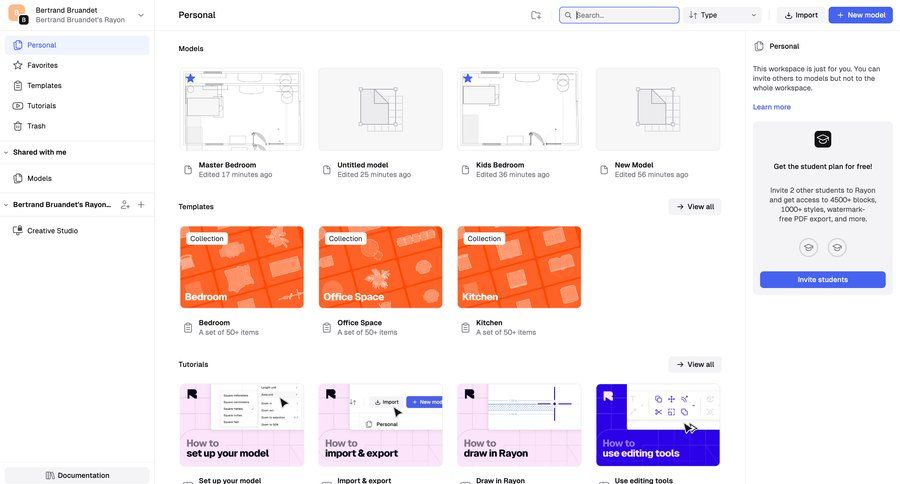Viewport: 900px width, 484px height.
Task: Click the plus icon beside Bertrand Bruandet's Rayon
Action: point(141,204)
